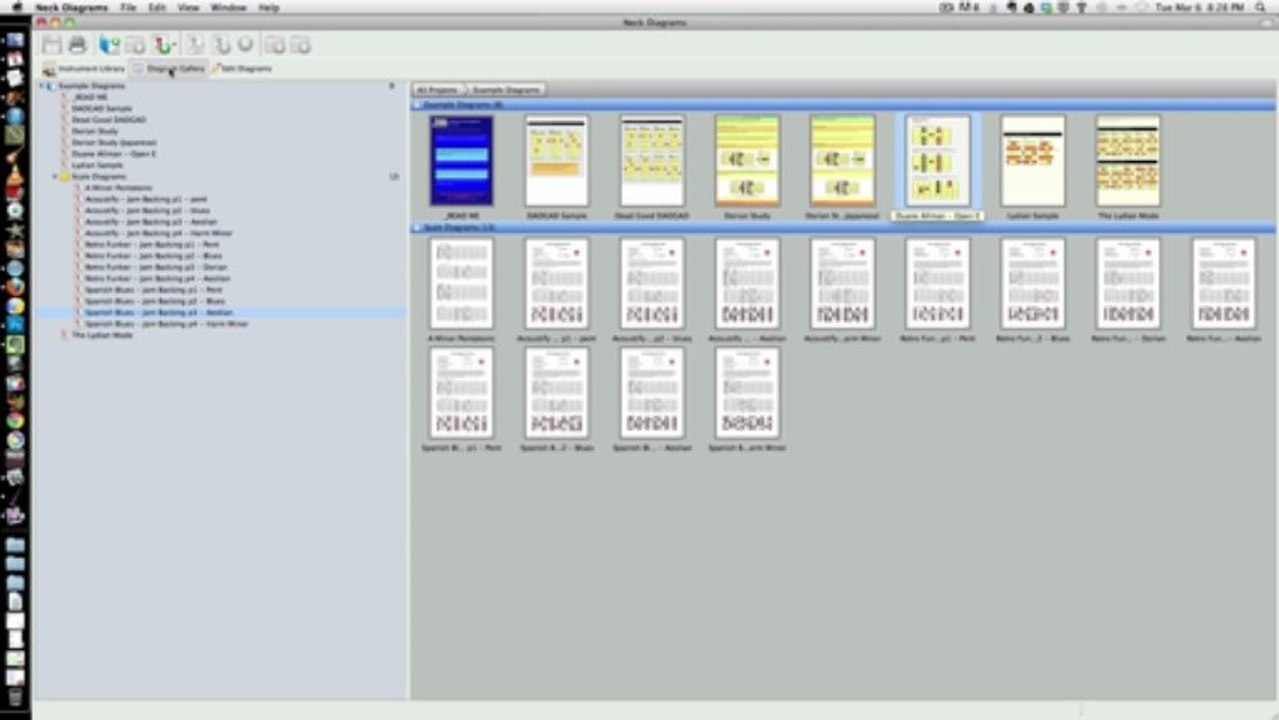1279x720 pixels.
Task: Select Retro Funker Jam Backing p3 Dorian
Action: (155, 267)
